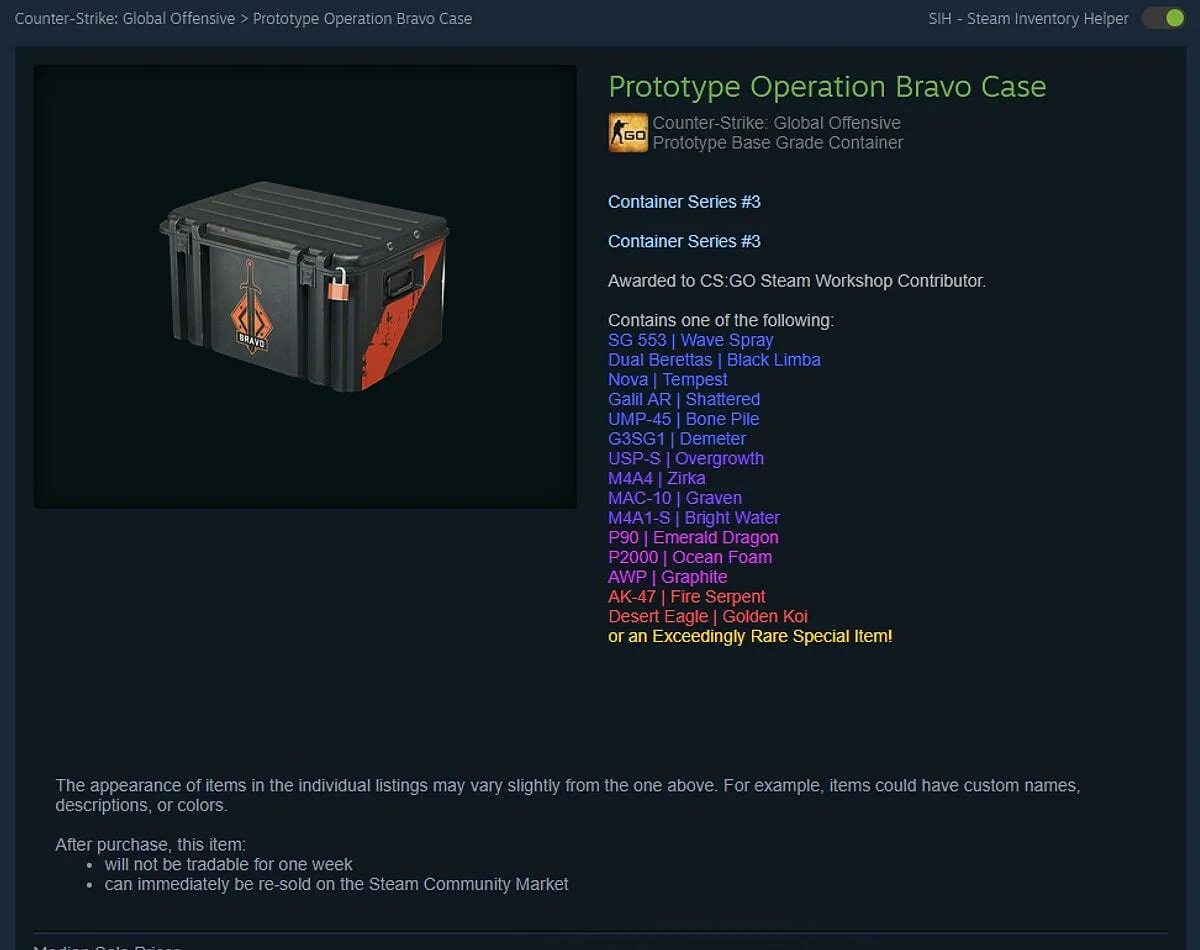Select Desert Eagle | Golden Koi item
The height and width of the screenshot is (950, 1200).
click(x=708, y=617)
